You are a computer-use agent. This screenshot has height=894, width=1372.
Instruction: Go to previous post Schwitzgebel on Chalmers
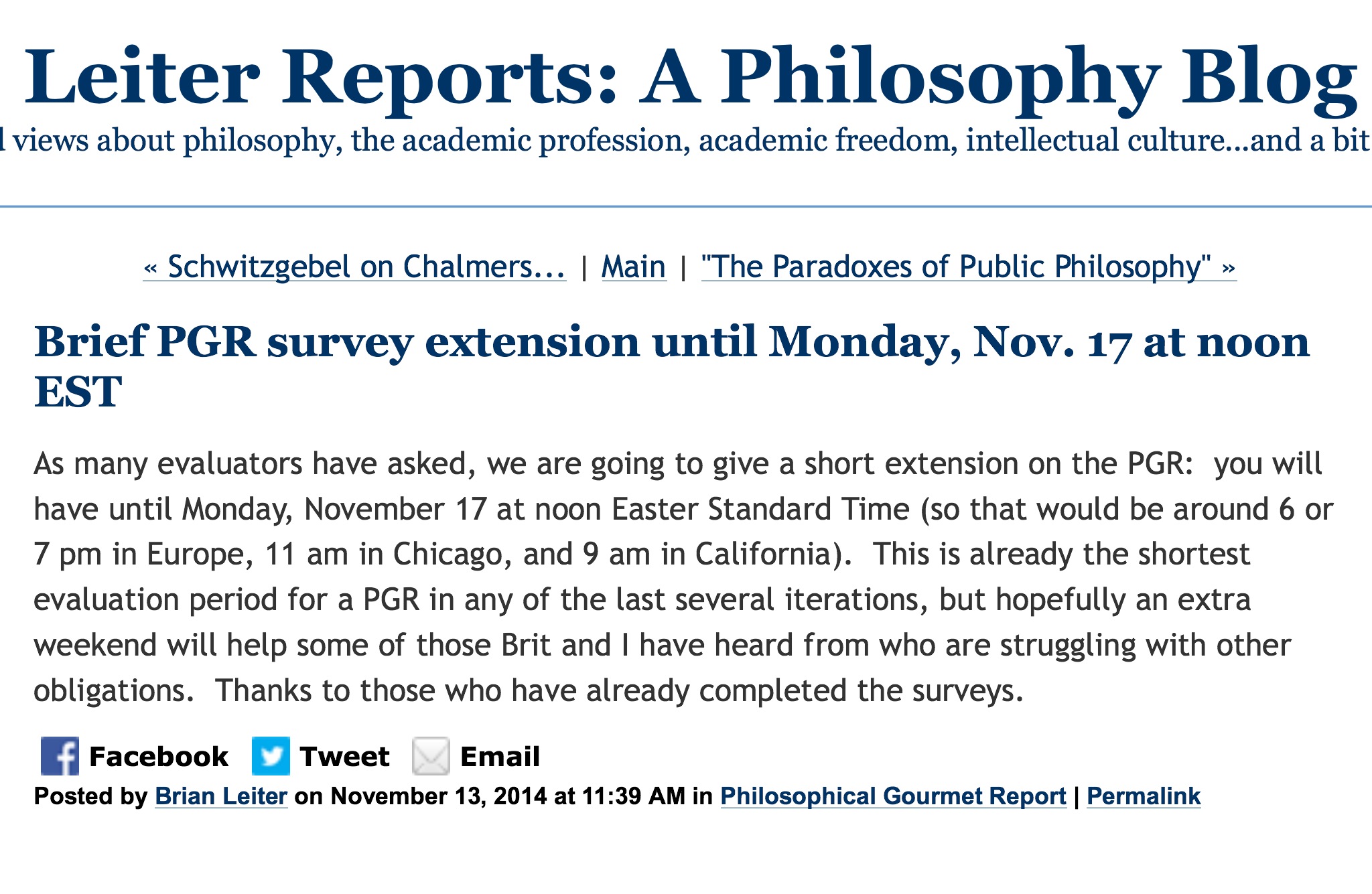(354, 267)
